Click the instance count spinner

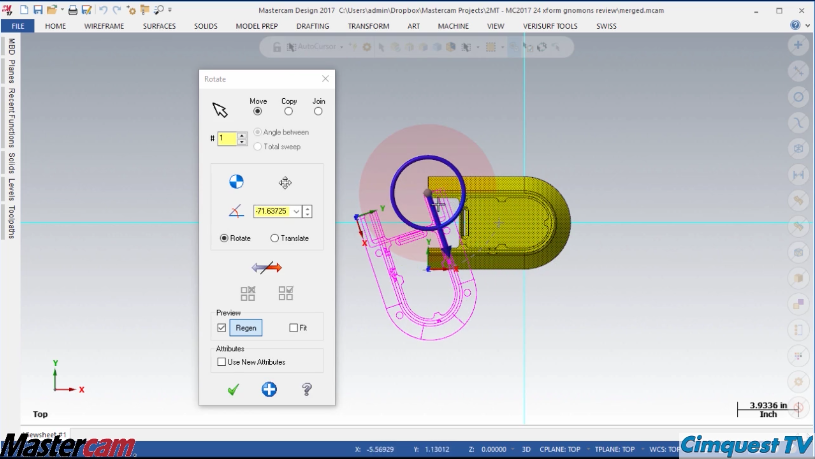tap(242, 138)
